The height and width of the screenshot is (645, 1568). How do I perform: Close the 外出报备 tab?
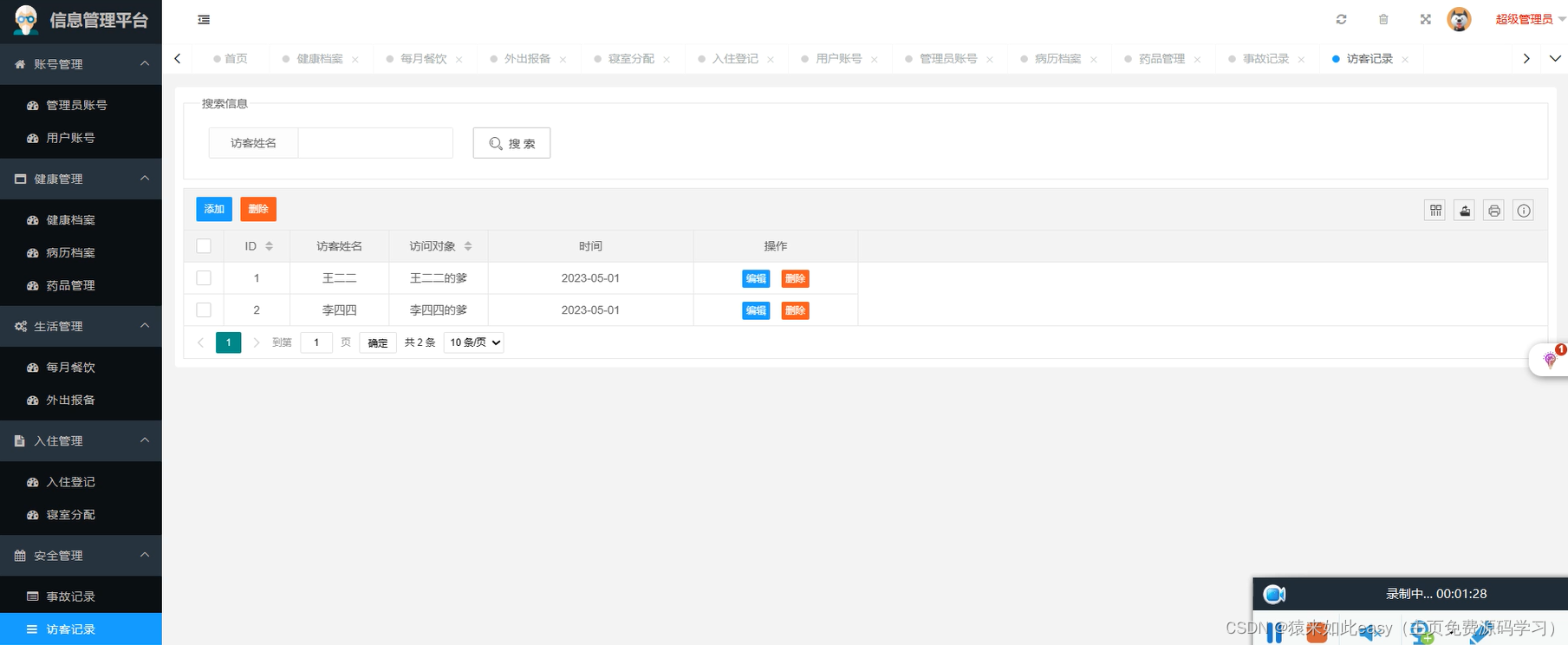click(x=563, y=59)
